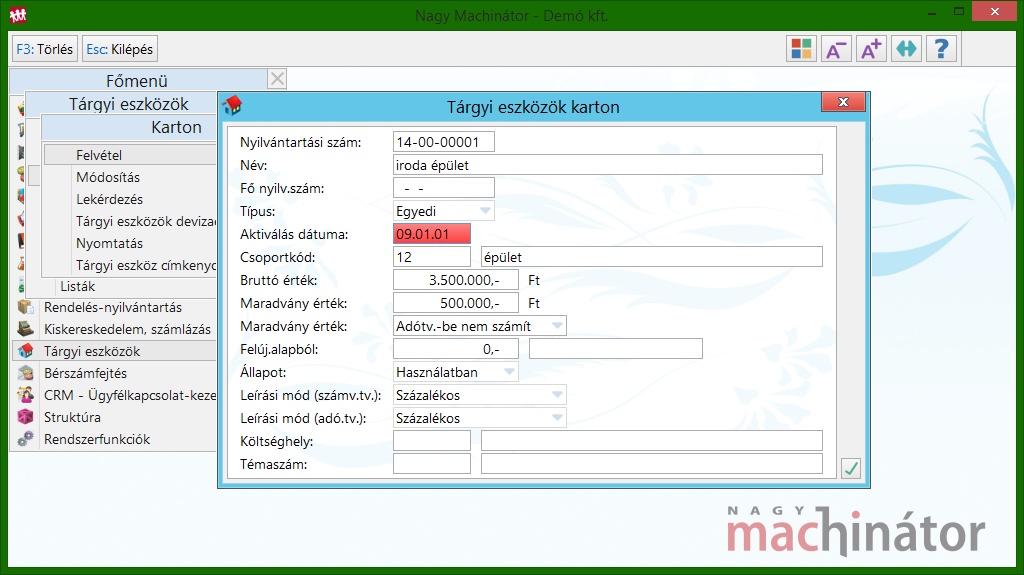Open the Állapot dropdown showing Használatban
Image resolution: width=1024 pixels, height=575 pixels.
pos(456,372)
